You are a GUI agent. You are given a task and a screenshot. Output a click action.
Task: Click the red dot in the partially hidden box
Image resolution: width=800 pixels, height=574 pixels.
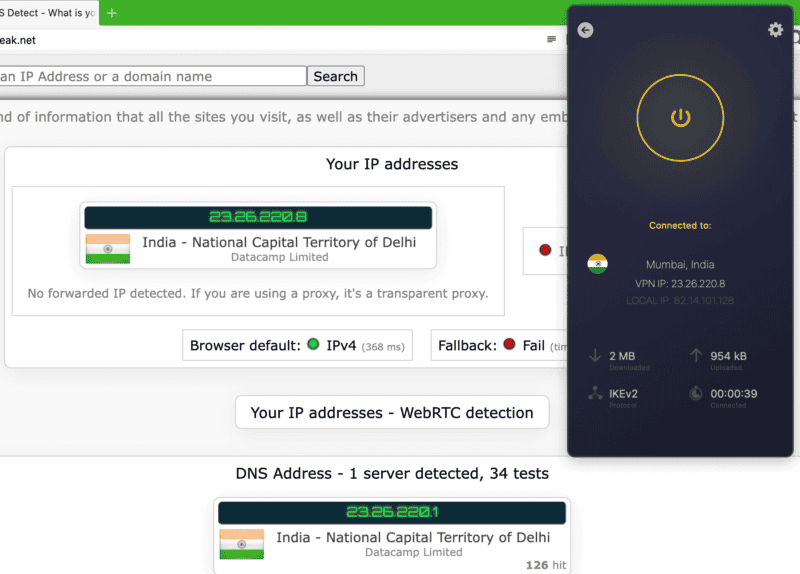[545, 249]
